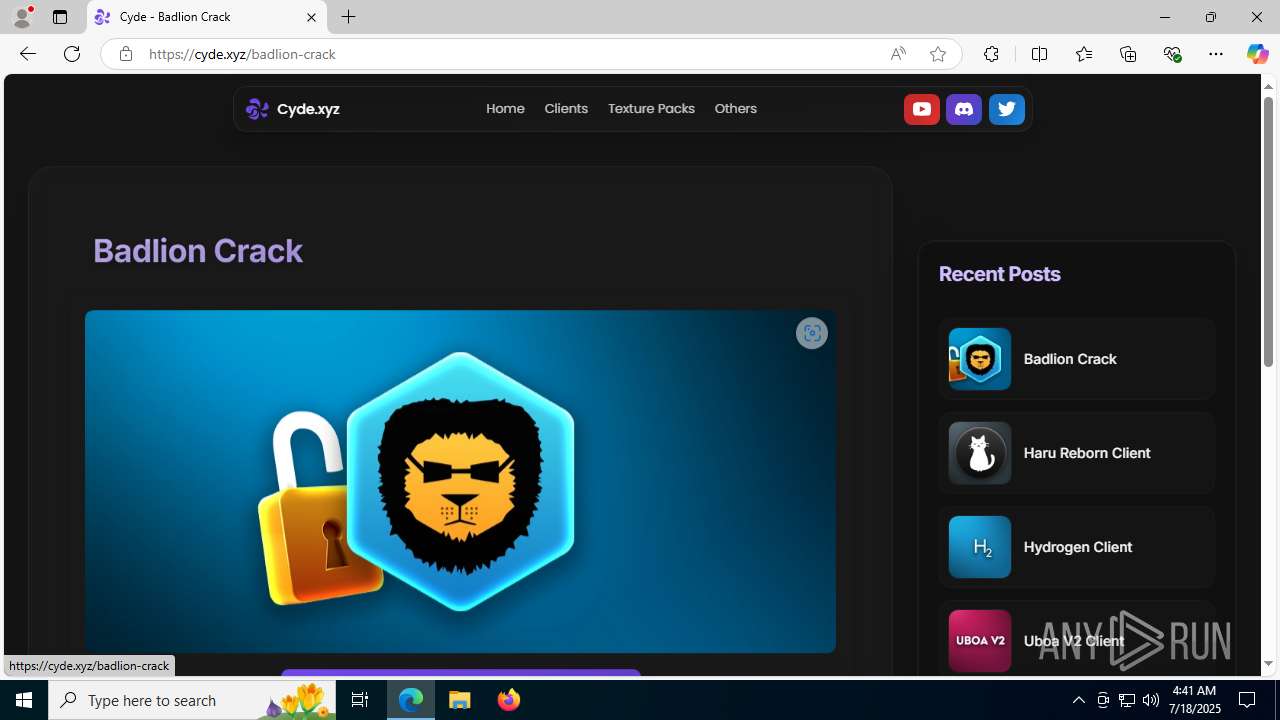Open the Windows Start menu
Image resolution: width=1280 pixels, height=720 pixels.
[x=24, y=700]
